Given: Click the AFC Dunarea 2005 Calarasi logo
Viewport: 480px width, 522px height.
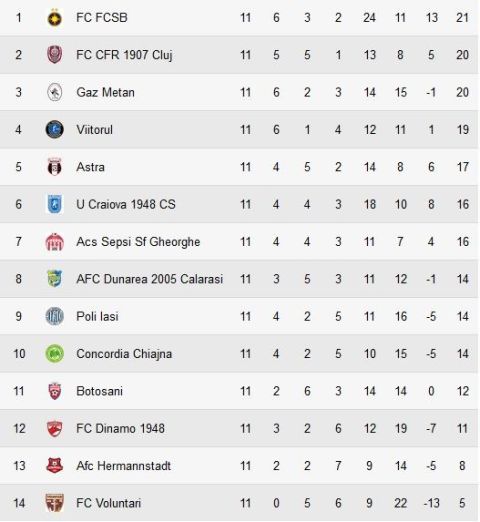Looking at the screenshot, I should 54,279.
